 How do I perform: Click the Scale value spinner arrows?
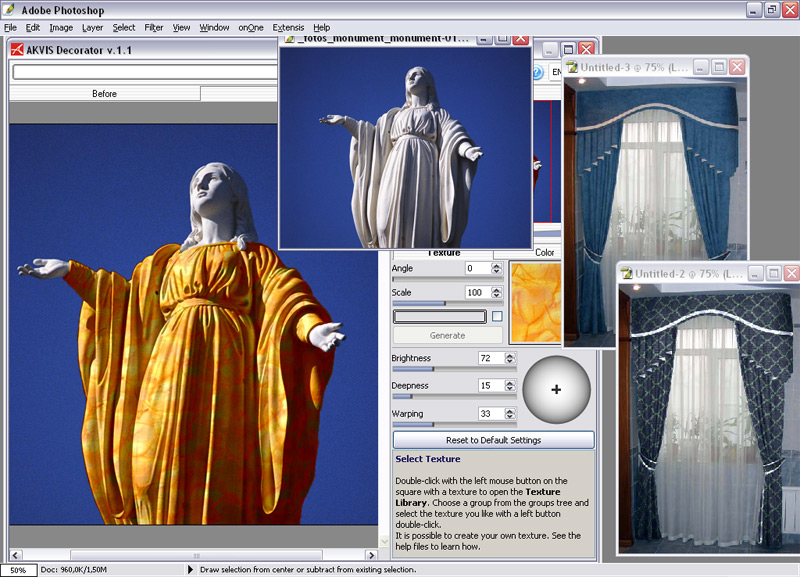pyautogui.click(x=496, y=292)
